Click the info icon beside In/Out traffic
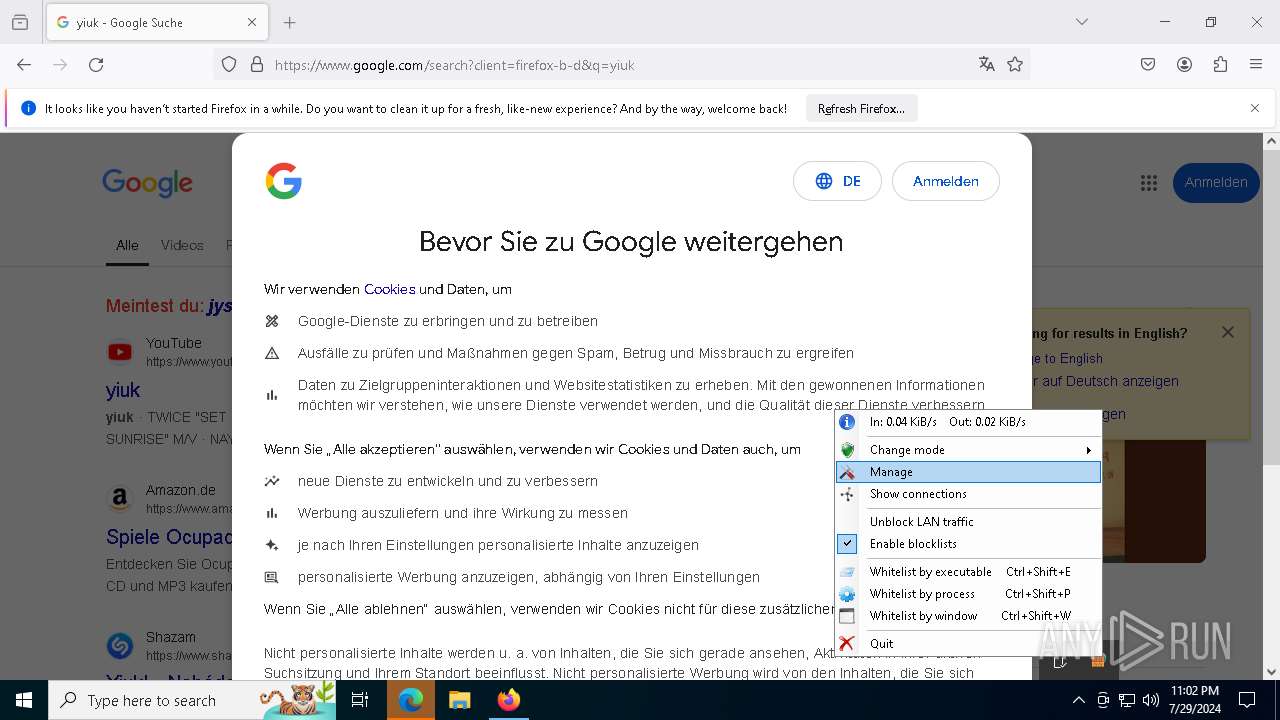Image resolution: width=1280 pixels, height=720 pixels. tap(847, 422)
